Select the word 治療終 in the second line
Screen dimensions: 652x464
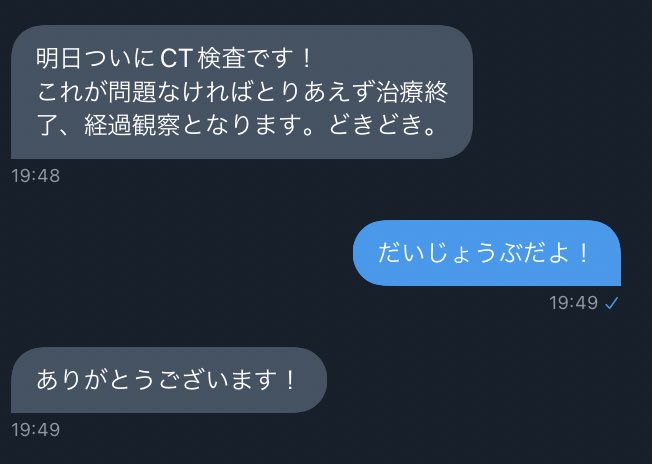pyautogui.click(x=412, y=92)
